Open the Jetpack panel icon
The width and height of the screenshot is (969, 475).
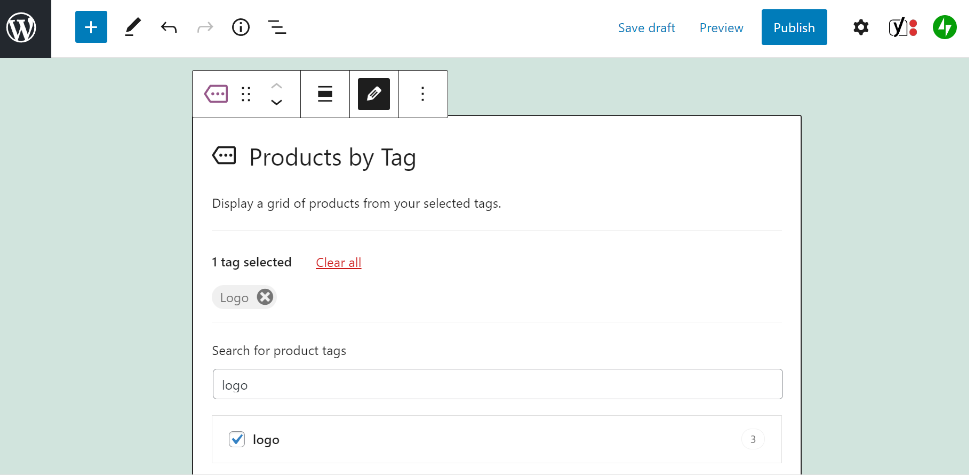944,28
